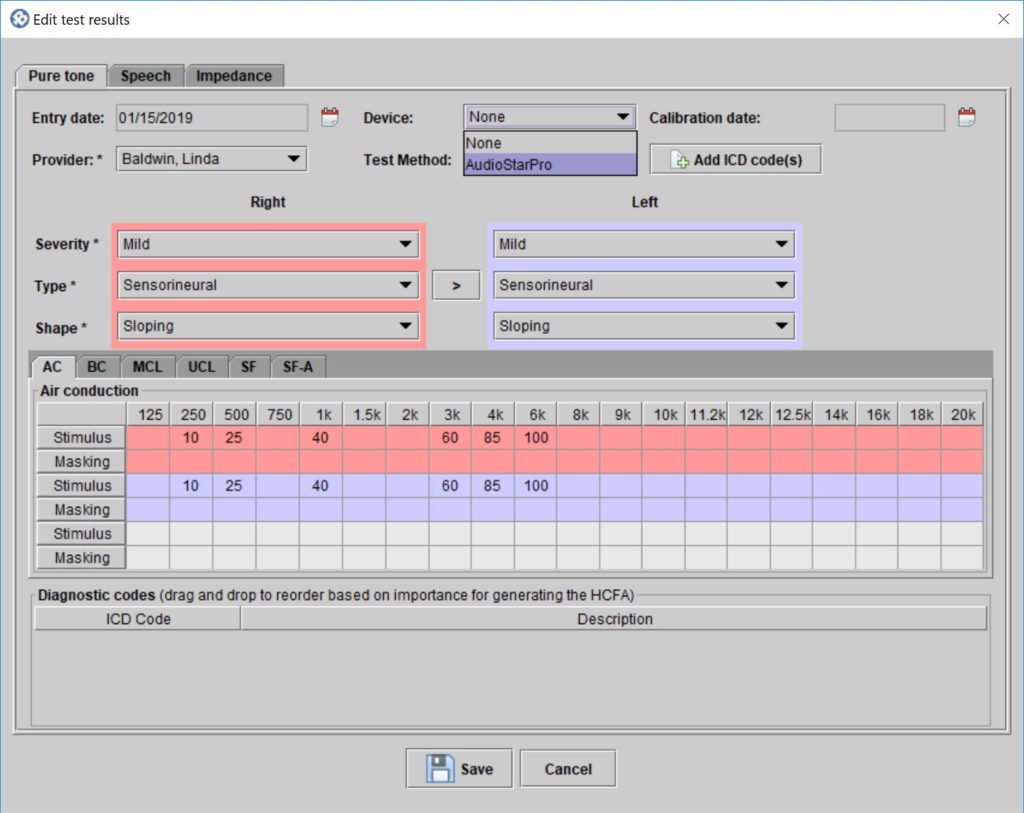
Task: Click the Cancel button
Action: pyautogui.click(x=567, y=768)
